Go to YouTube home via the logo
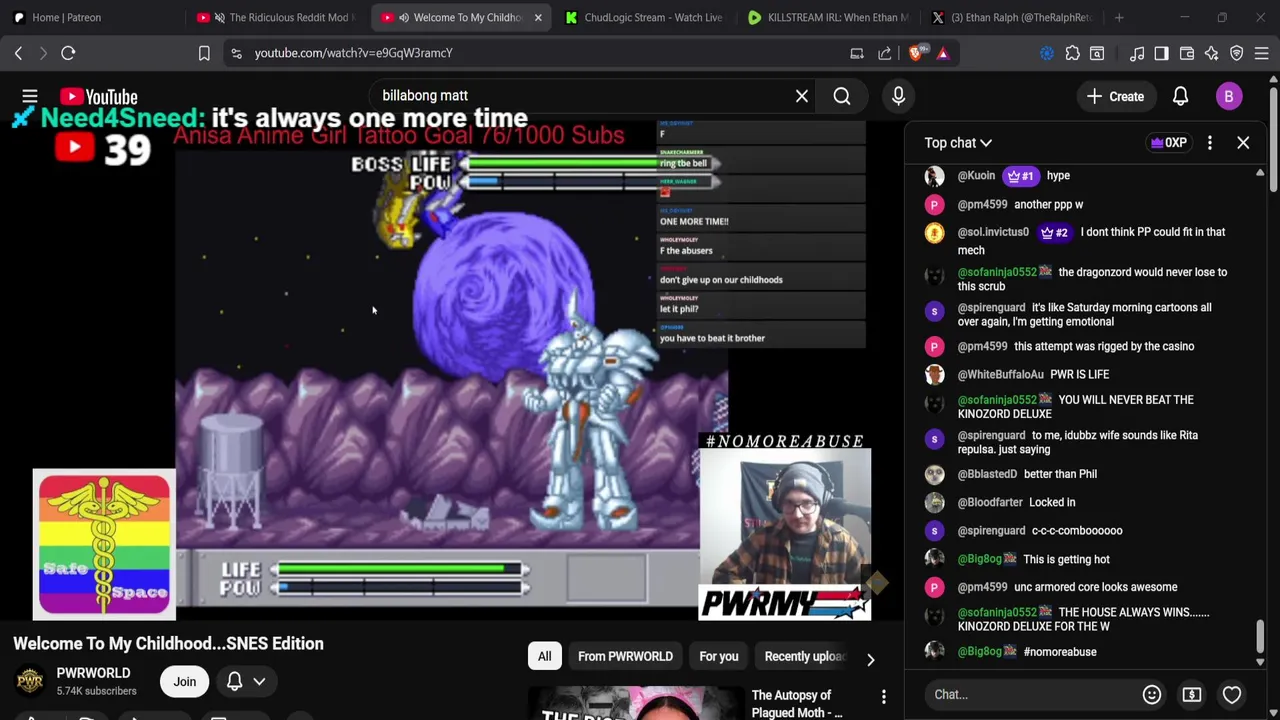 point(98,96)
